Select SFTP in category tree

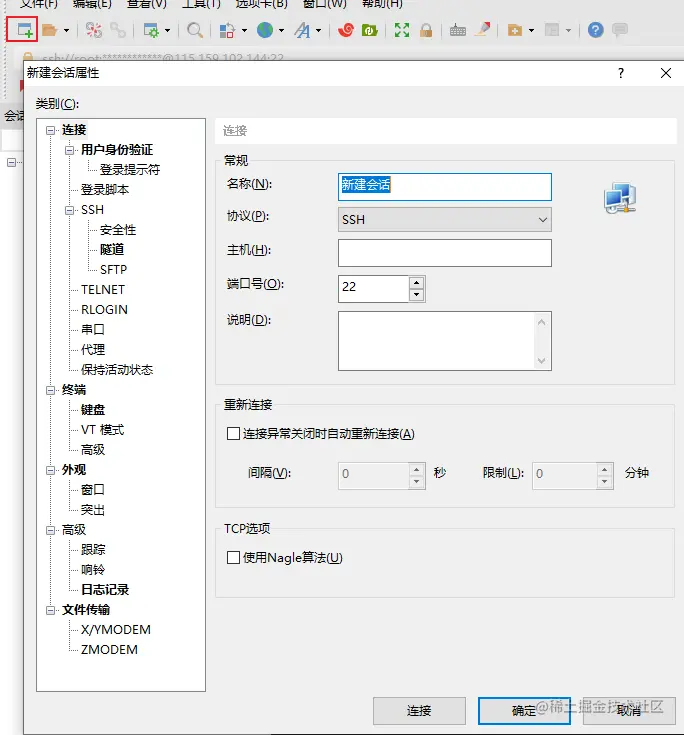(x=113, y=270)
